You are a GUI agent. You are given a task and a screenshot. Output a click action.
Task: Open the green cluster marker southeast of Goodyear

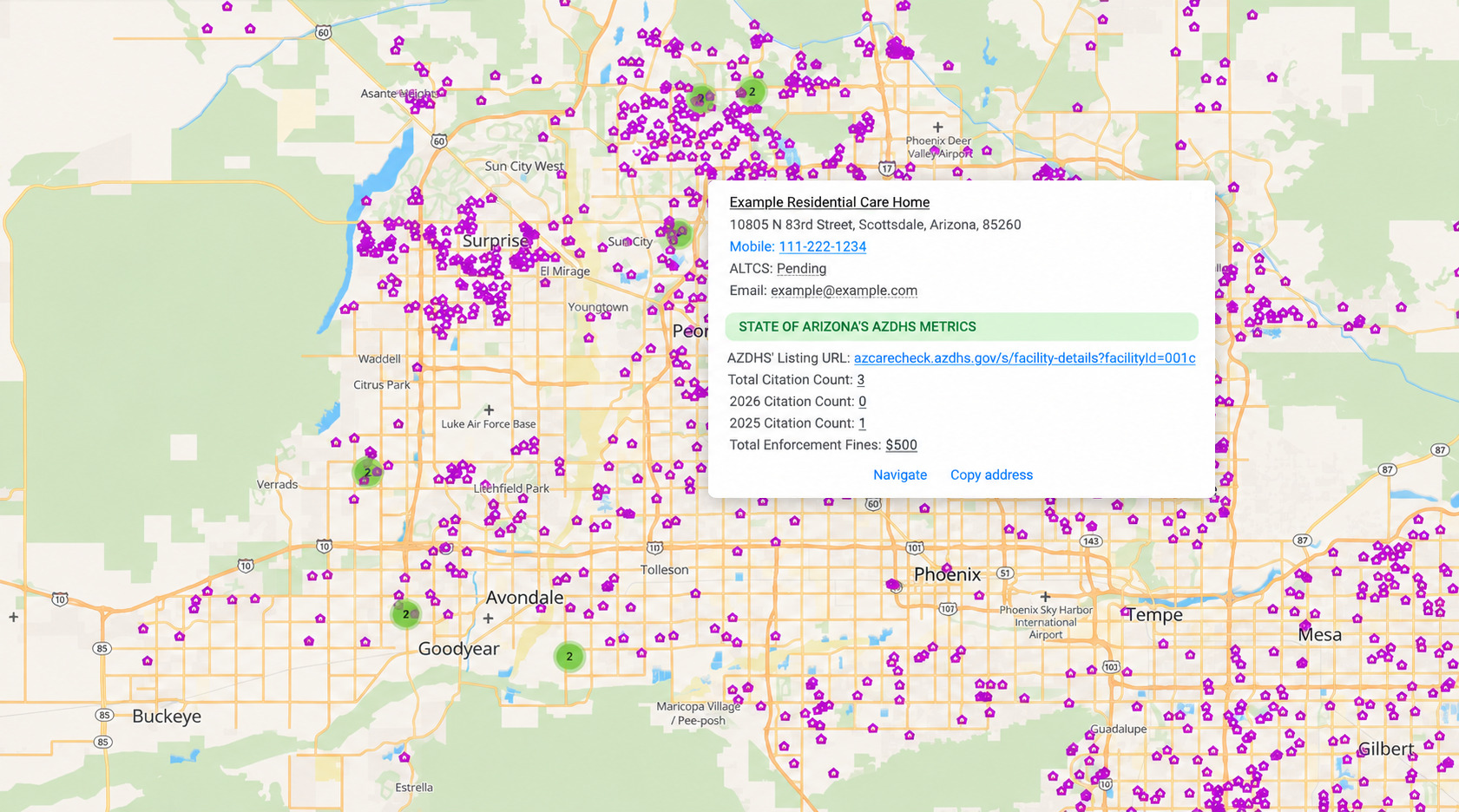pyautogui.click(x=569, y=657)
